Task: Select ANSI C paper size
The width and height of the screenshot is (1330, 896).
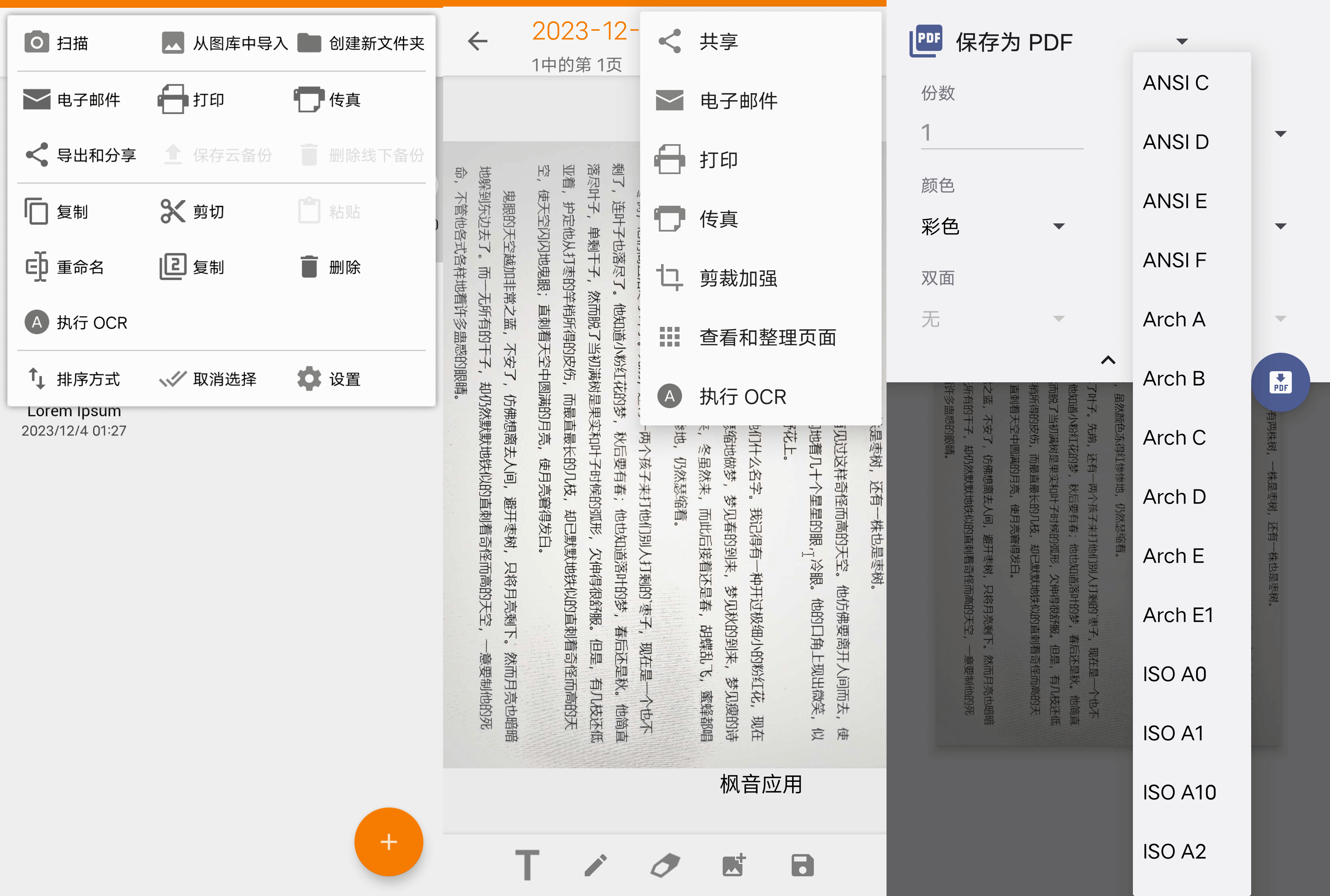Action: pos(1191,83)
